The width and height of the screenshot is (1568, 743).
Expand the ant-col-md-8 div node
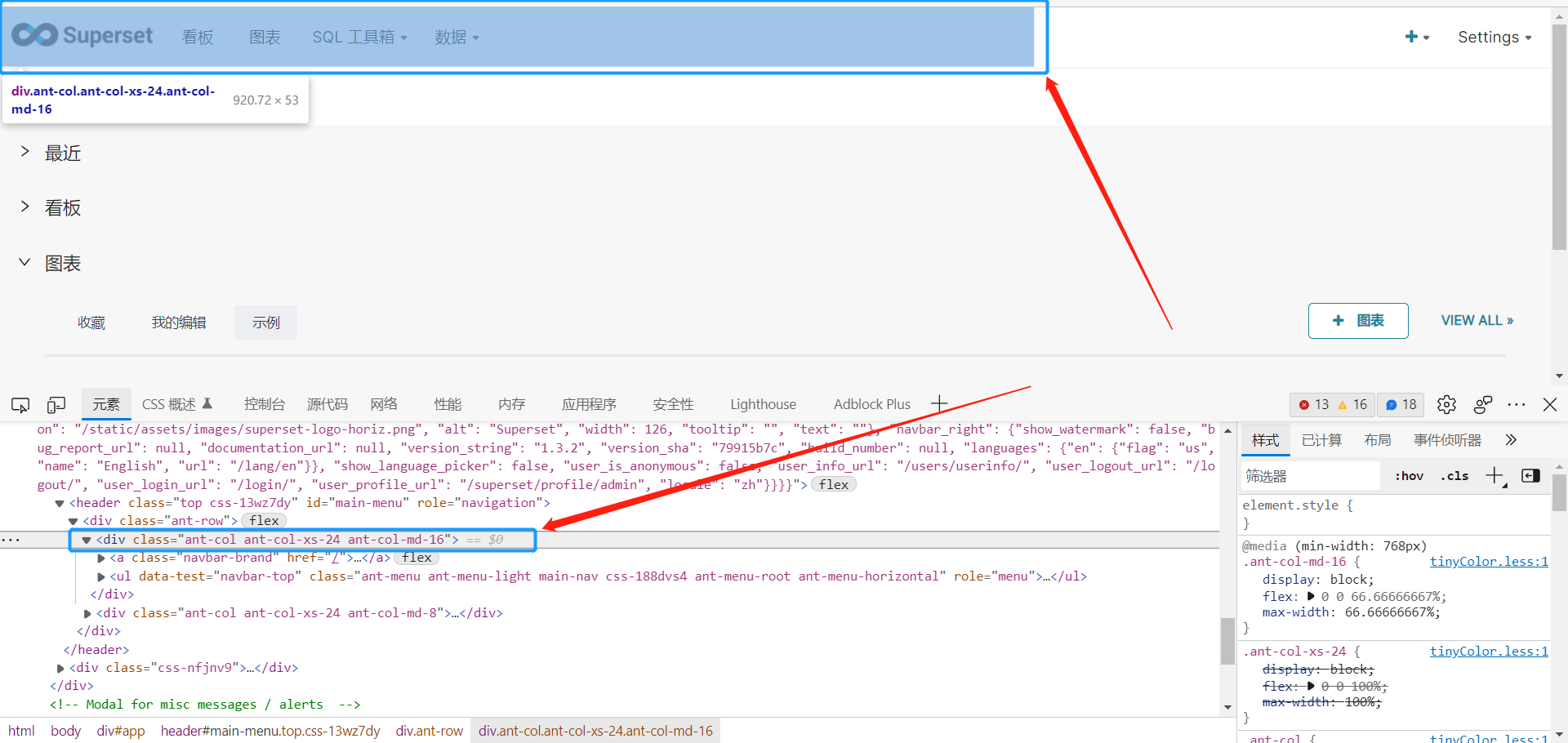(x=87, y=613)
